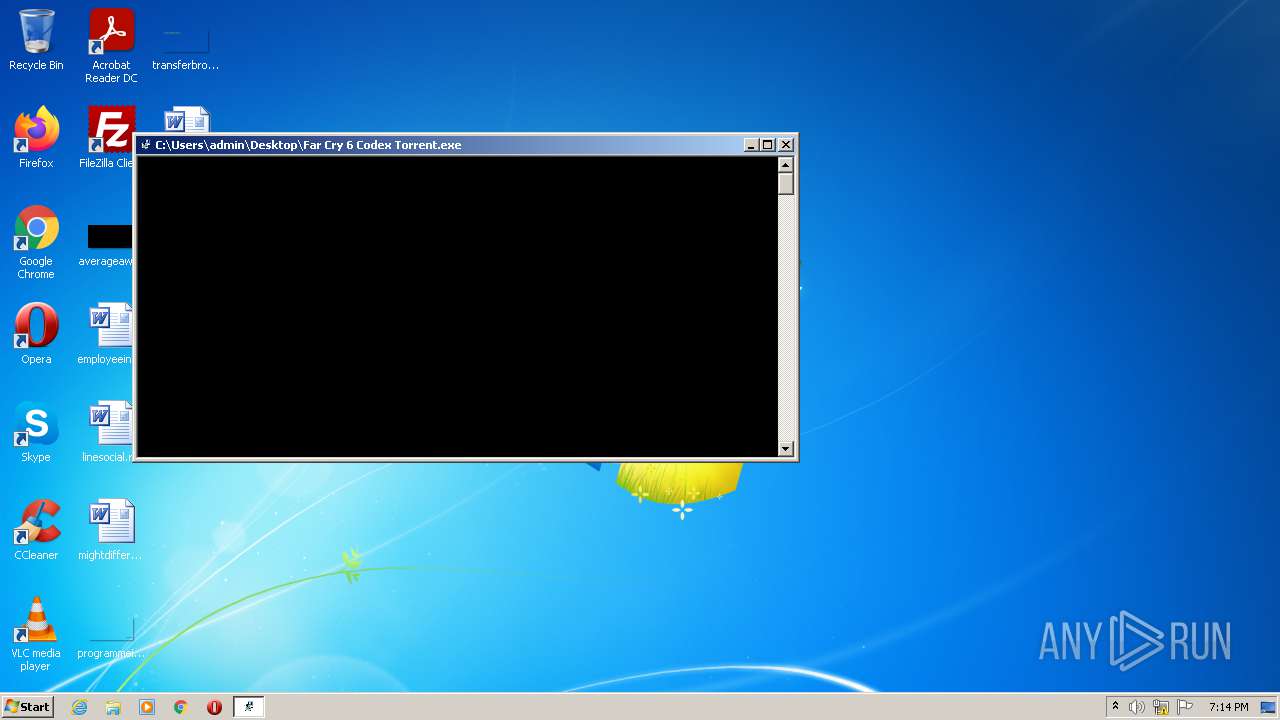Select the transferbro... desktop file
Screen dimensions: 1280x720
(x=185, y=45)
